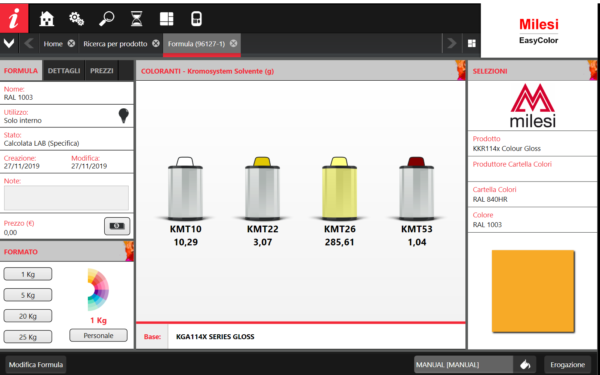The width and height of the screenshot is (600, 375).
Task: Open the red info icon
Action: [14, 18]
